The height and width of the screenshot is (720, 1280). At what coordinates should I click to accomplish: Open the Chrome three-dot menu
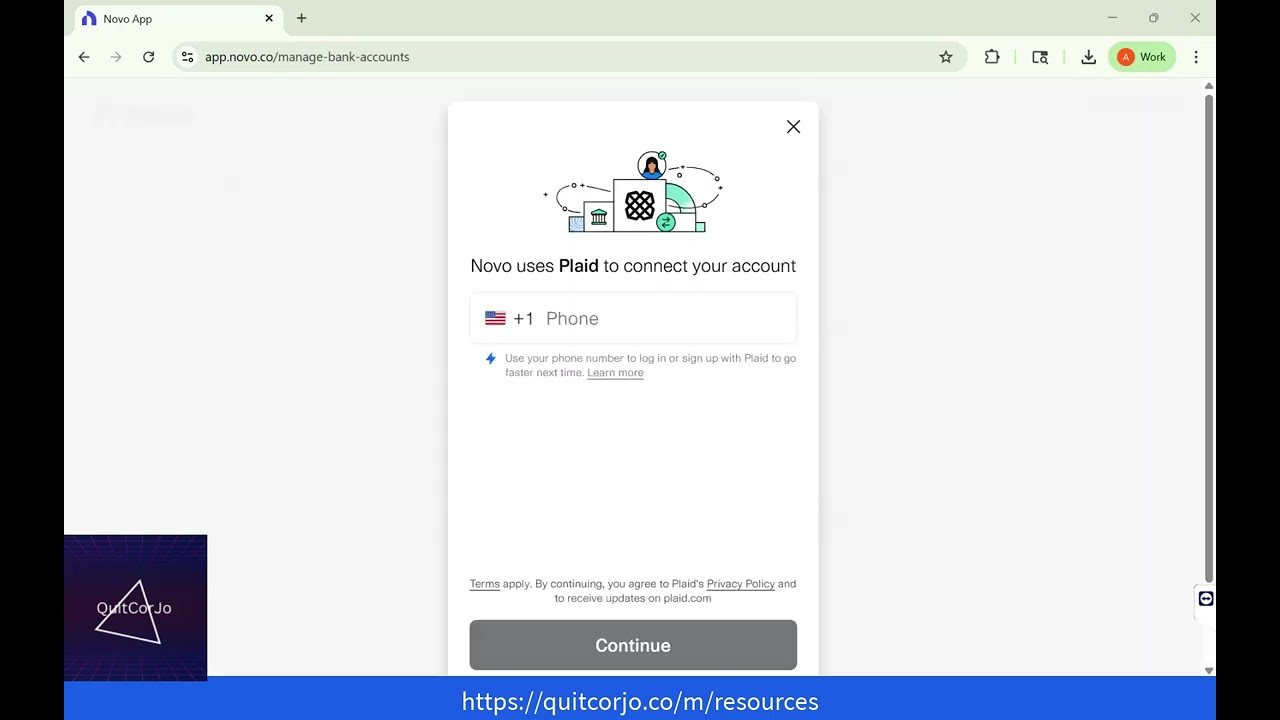[x=1196, y=57]
